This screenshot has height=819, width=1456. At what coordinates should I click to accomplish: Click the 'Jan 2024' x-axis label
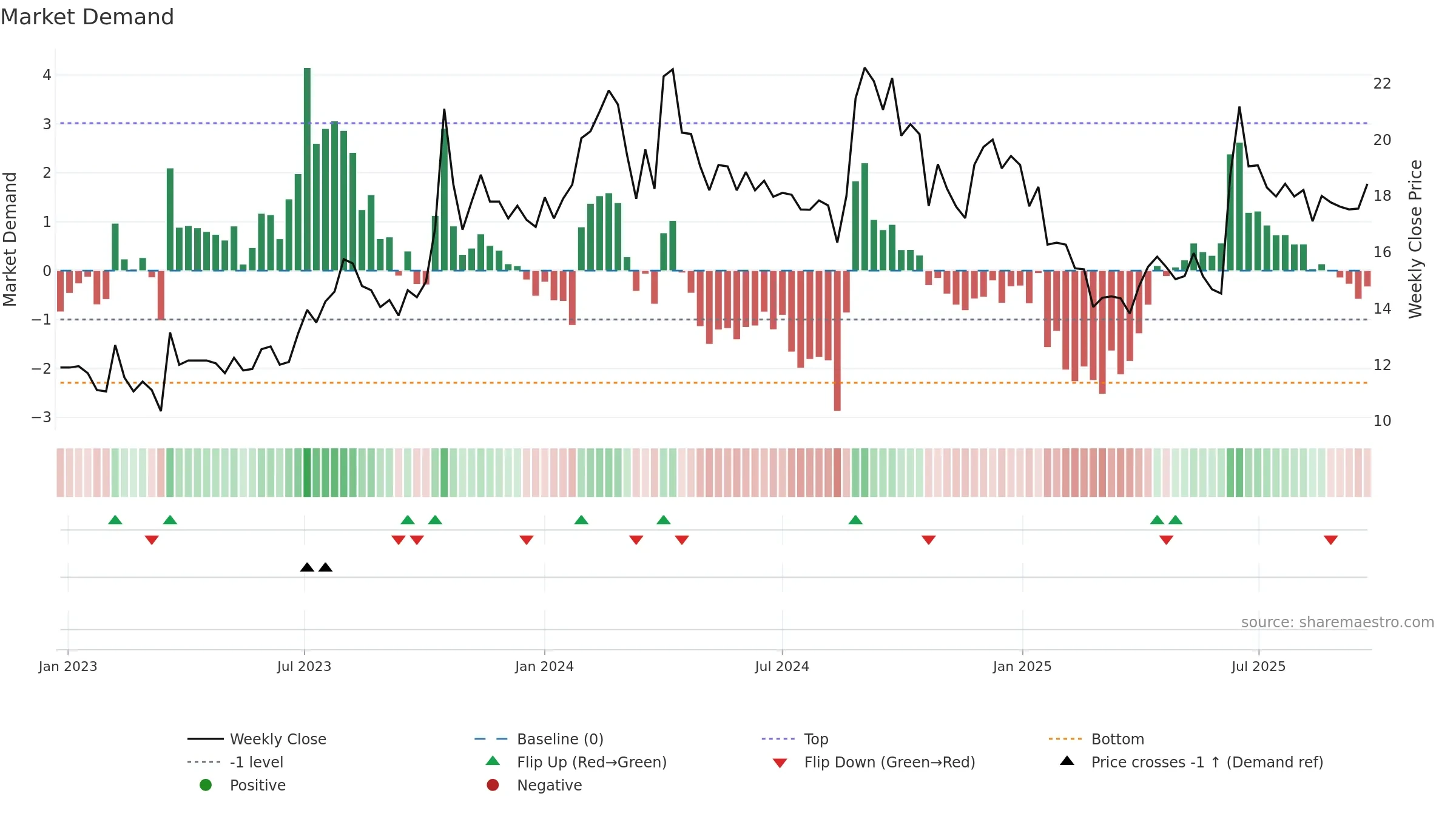point(545,666)
